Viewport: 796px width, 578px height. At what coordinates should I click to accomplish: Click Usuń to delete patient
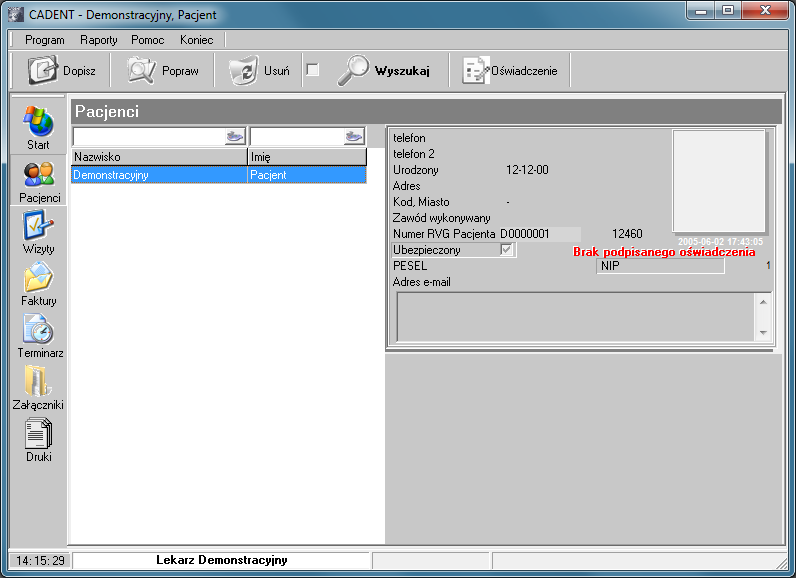(260, 71)
